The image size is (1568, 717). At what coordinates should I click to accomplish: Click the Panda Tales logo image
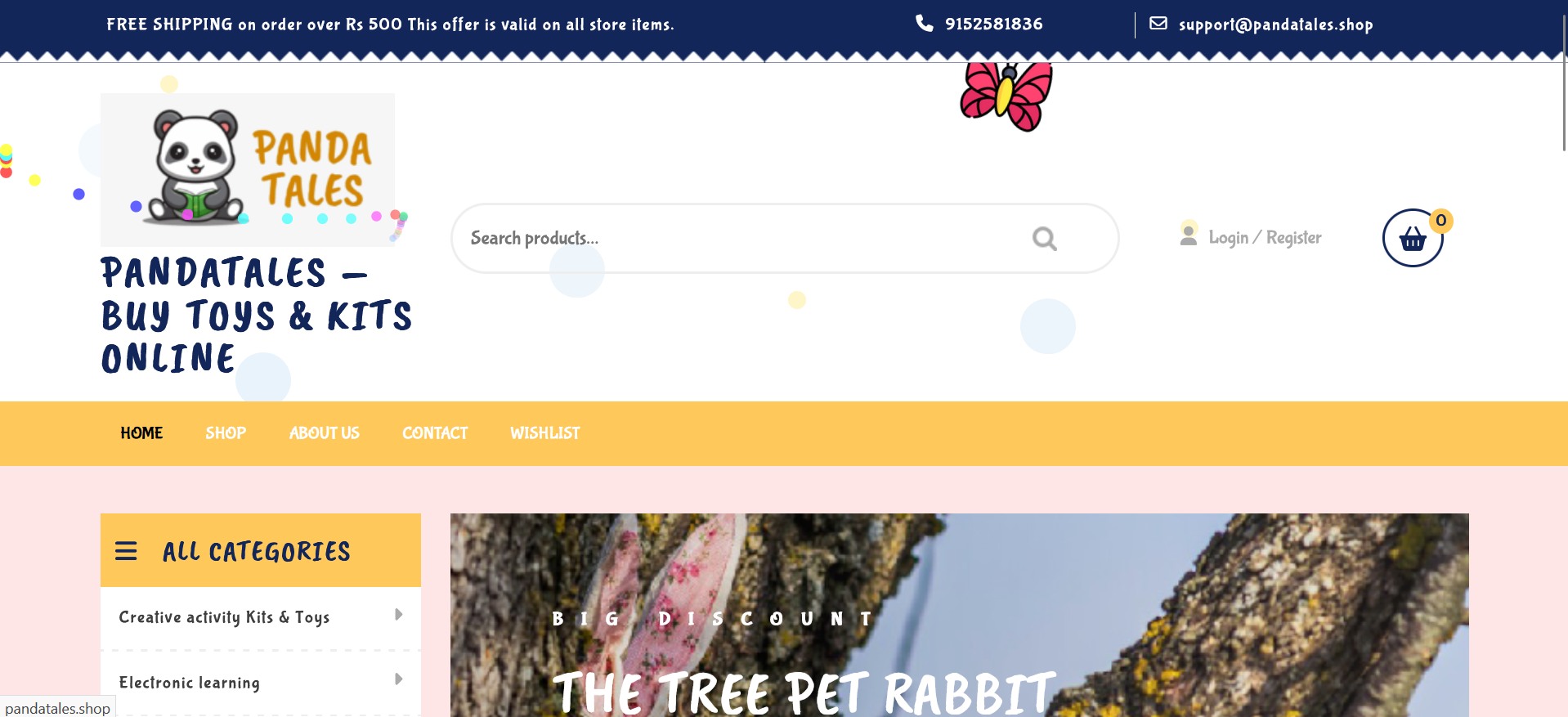(248, 169)
